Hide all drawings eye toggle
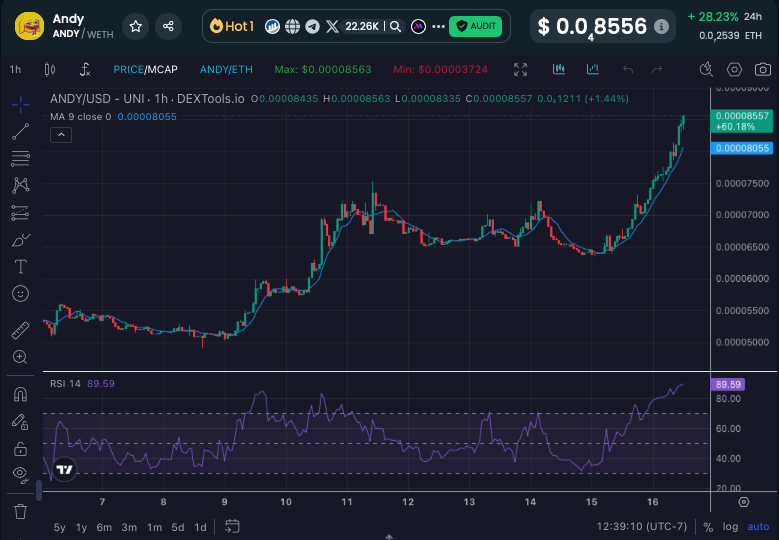The width and height of the screenshot is (779, 540). 20,474
